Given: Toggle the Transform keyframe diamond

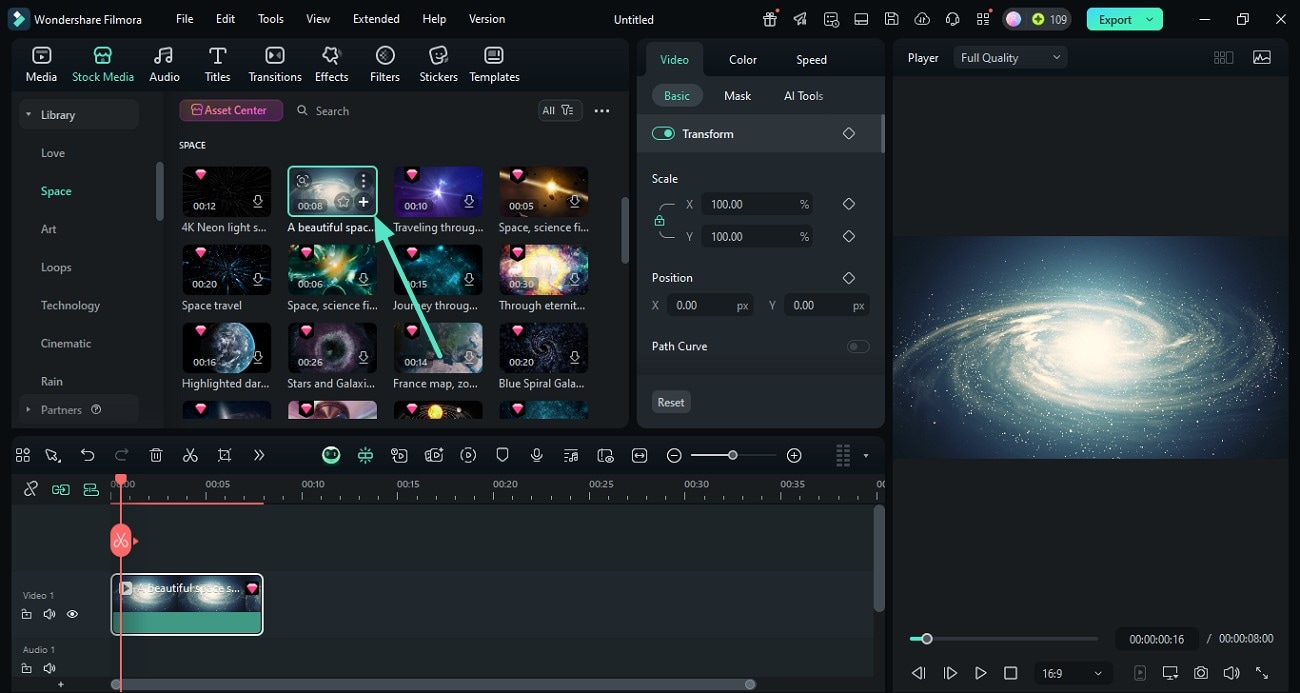Looking at the screenshot, I should (x=849, y=133).
